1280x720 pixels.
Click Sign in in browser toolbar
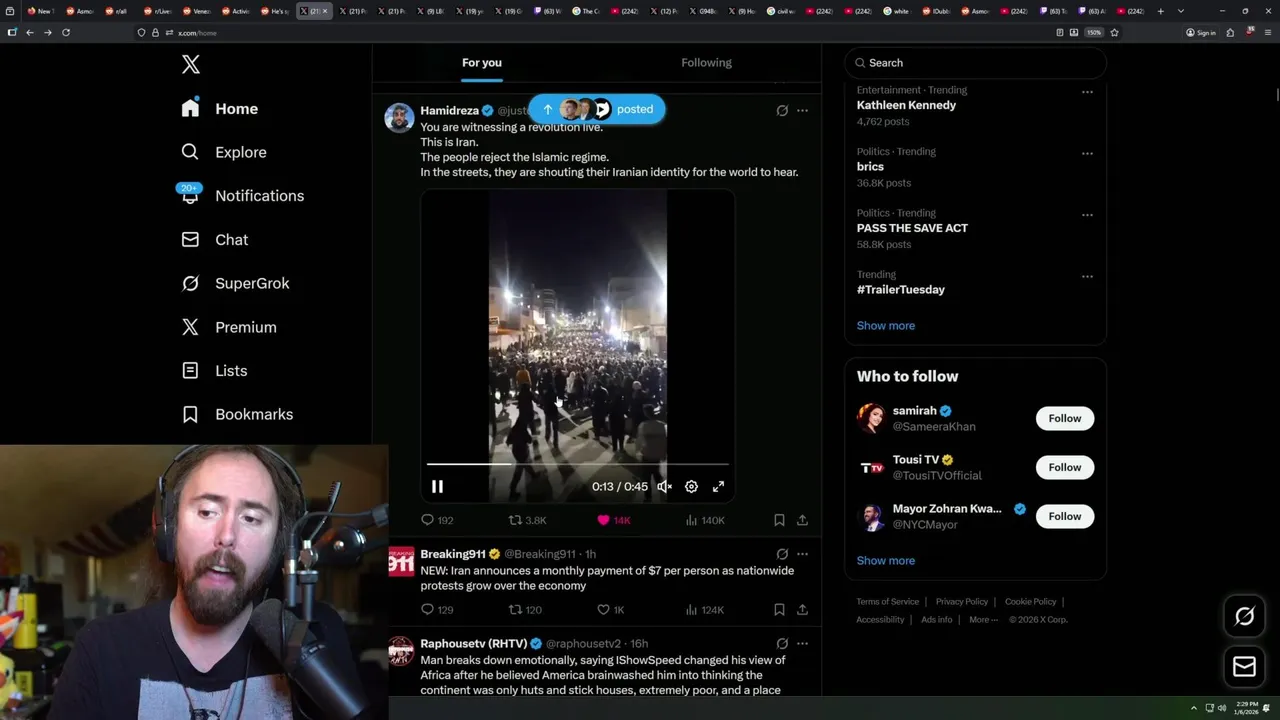coord(1200,33)
